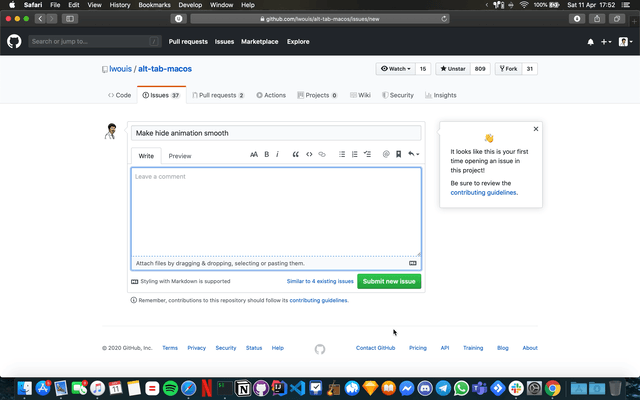This screenshot has height=400, width=640.
Task: Mention a user with the @ icon
Action: click(386, 154)
